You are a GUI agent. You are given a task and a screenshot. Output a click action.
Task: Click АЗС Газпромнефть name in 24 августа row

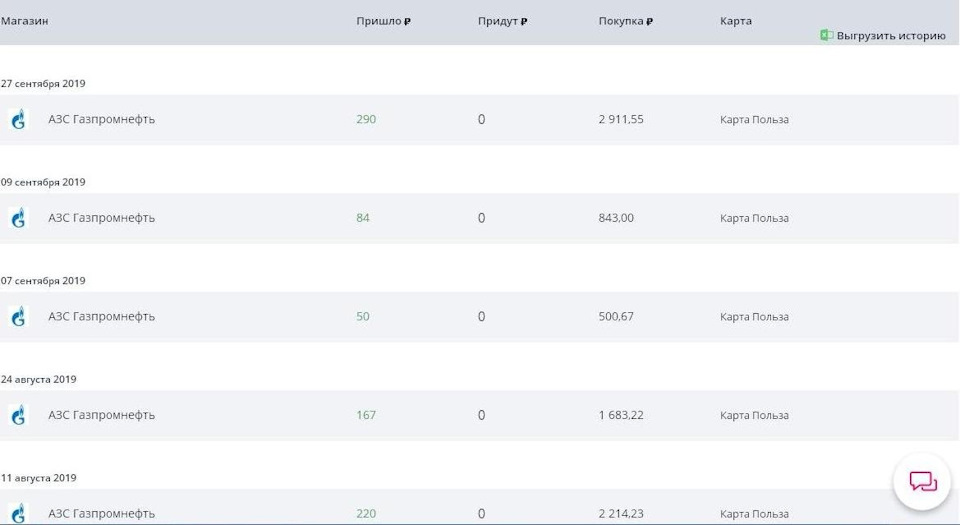[x=102, y=415]
